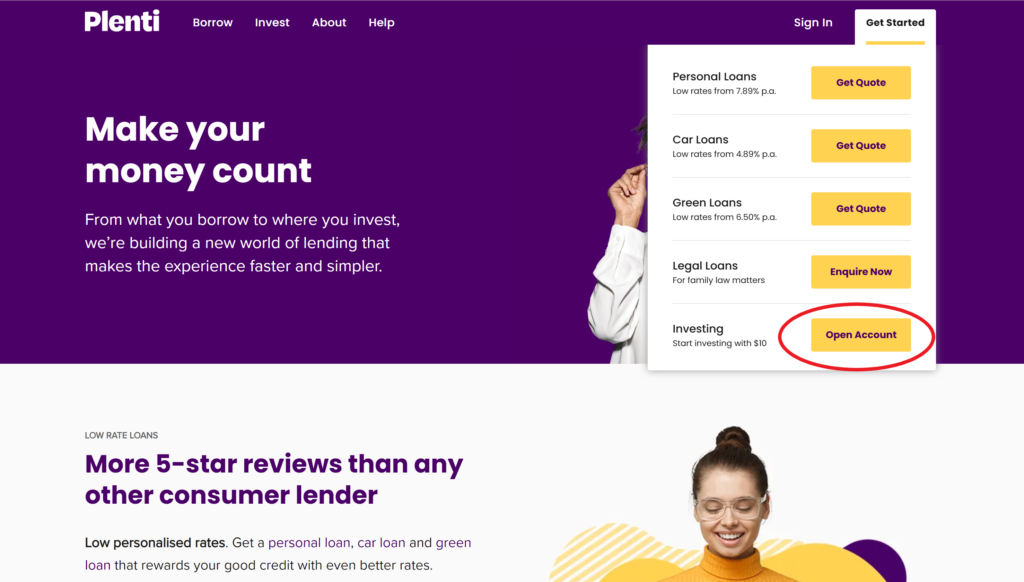The width and height of the screenshot is (1024, 582).
Task: Open the Help menu
Action: [x=381, y=22]
